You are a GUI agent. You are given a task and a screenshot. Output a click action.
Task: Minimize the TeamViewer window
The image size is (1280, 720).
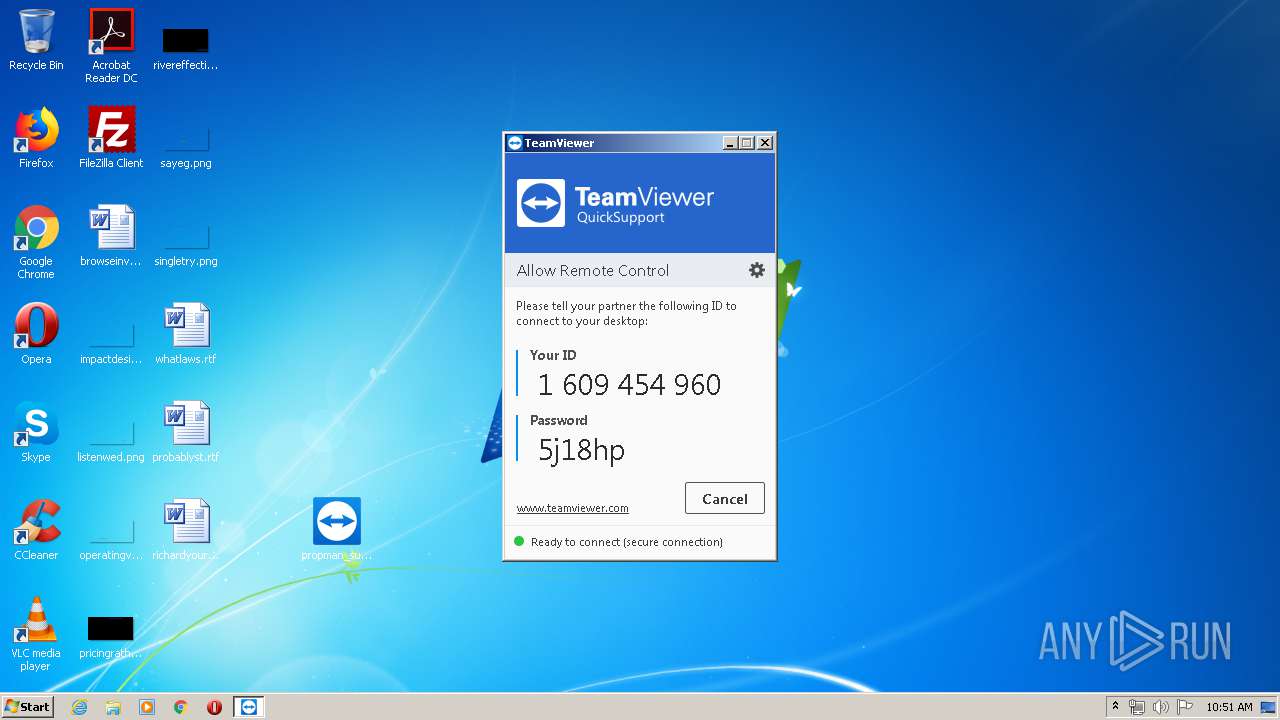pos(730,143)
